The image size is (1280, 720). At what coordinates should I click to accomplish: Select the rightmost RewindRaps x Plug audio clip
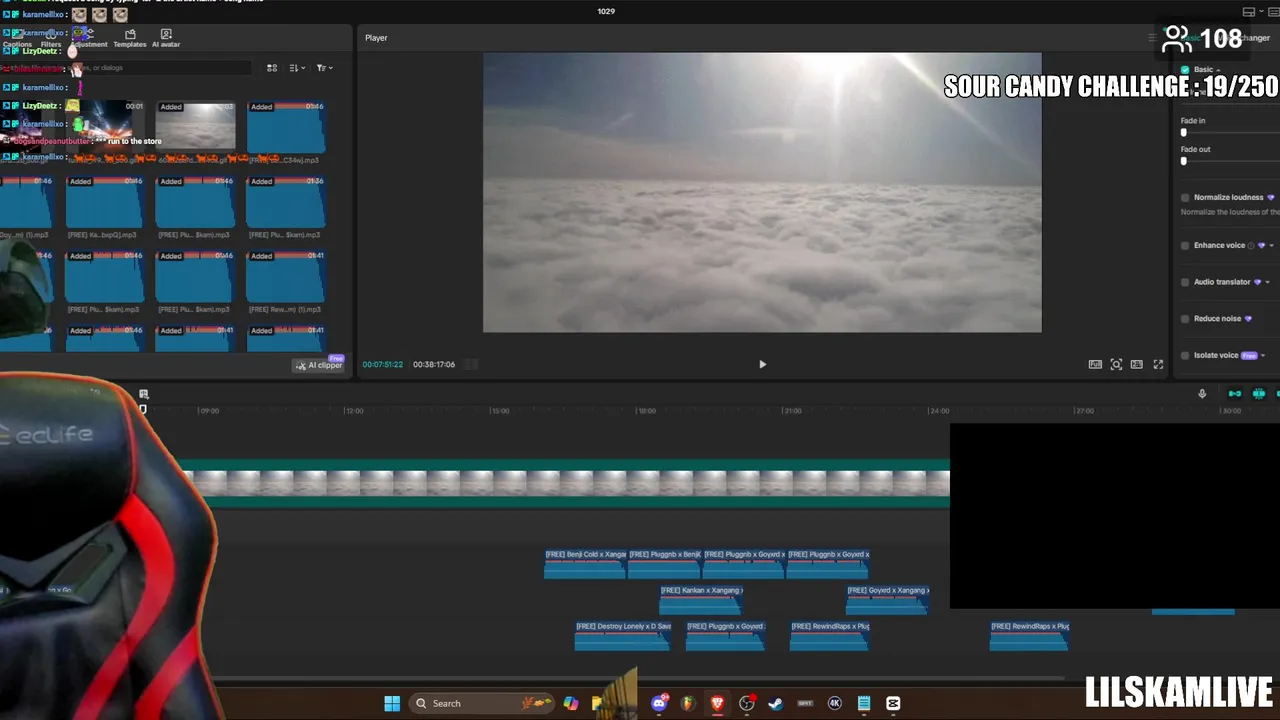point(1030,636)
